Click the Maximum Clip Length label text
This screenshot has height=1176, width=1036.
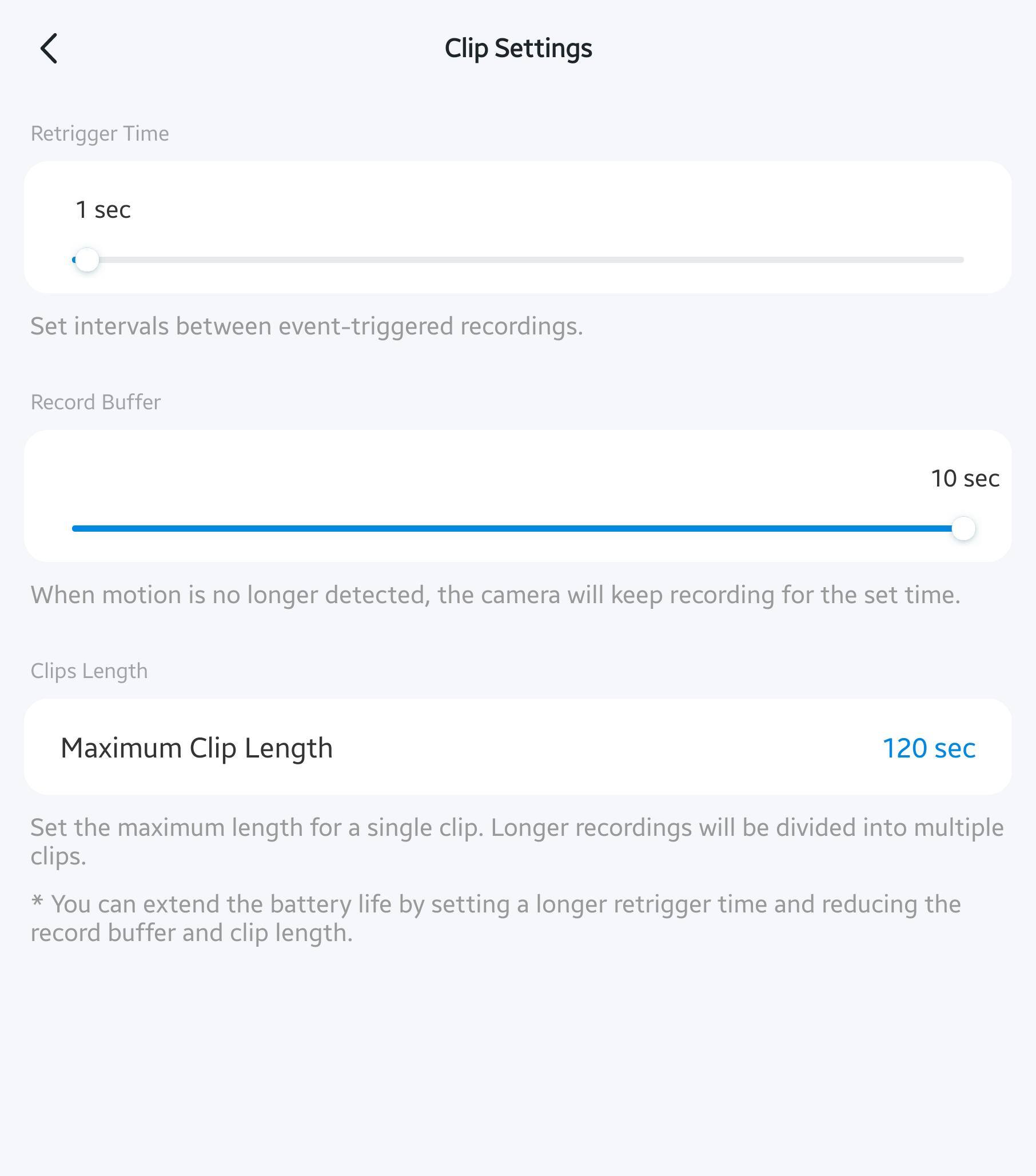click(x=197, y=748)
